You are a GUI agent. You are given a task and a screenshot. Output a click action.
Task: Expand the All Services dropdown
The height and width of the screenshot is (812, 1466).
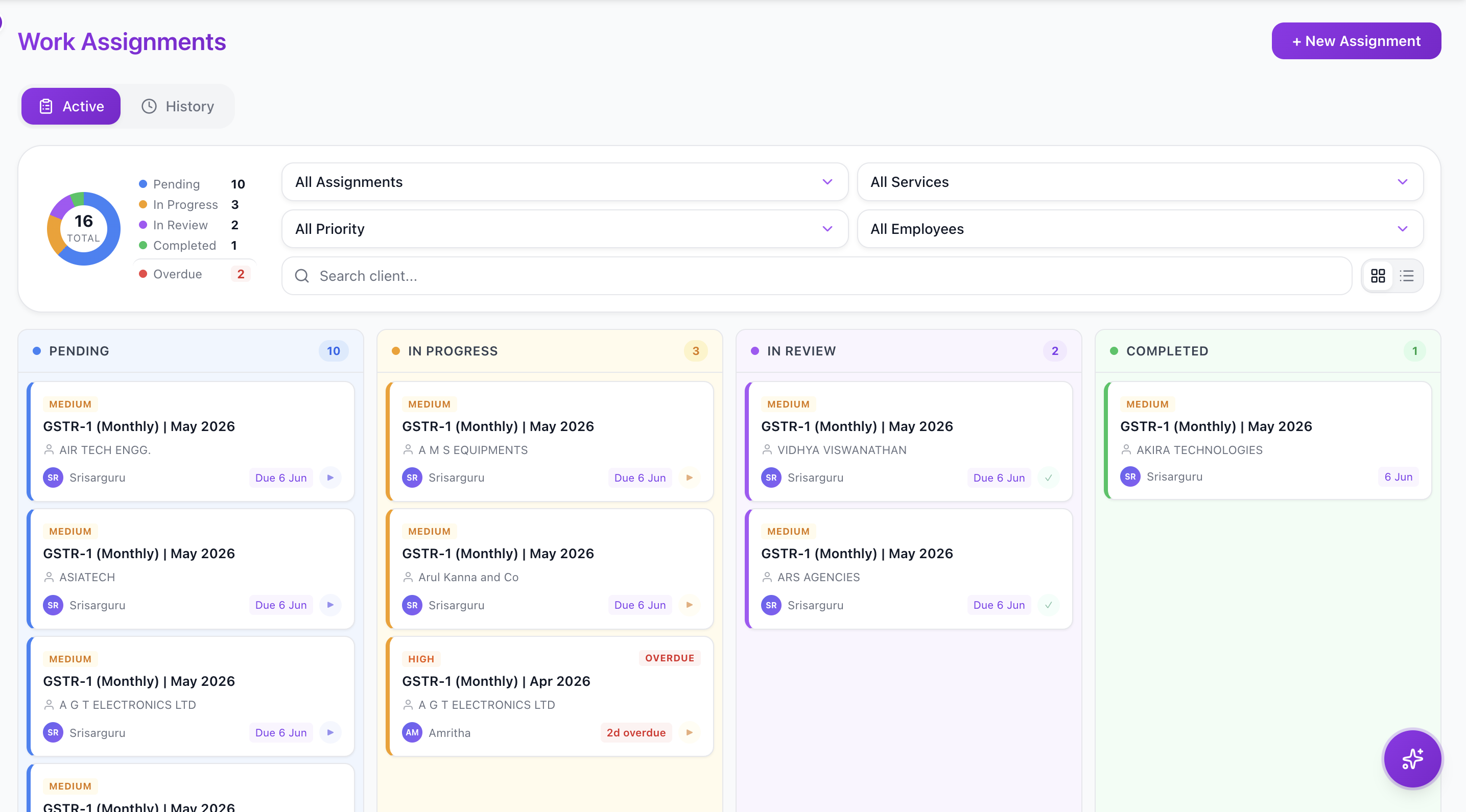coord(1140,182)
